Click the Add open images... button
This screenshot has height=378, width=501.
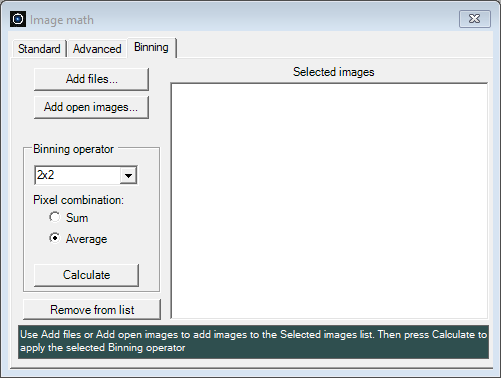[x=91, y=107]
